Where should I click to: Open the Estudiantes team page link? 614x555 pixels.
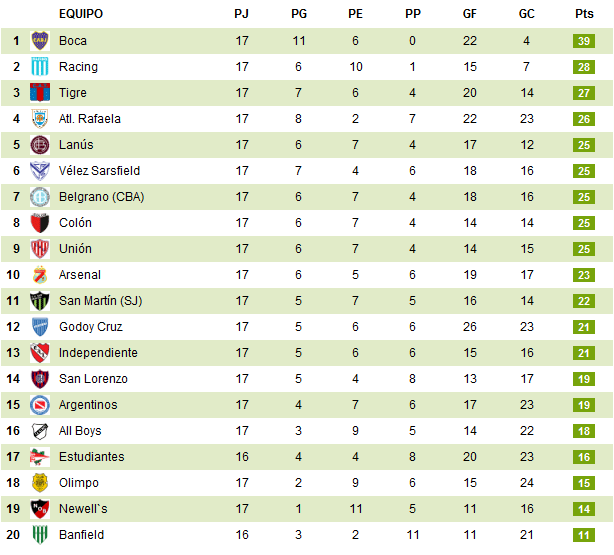click(92, 457)
